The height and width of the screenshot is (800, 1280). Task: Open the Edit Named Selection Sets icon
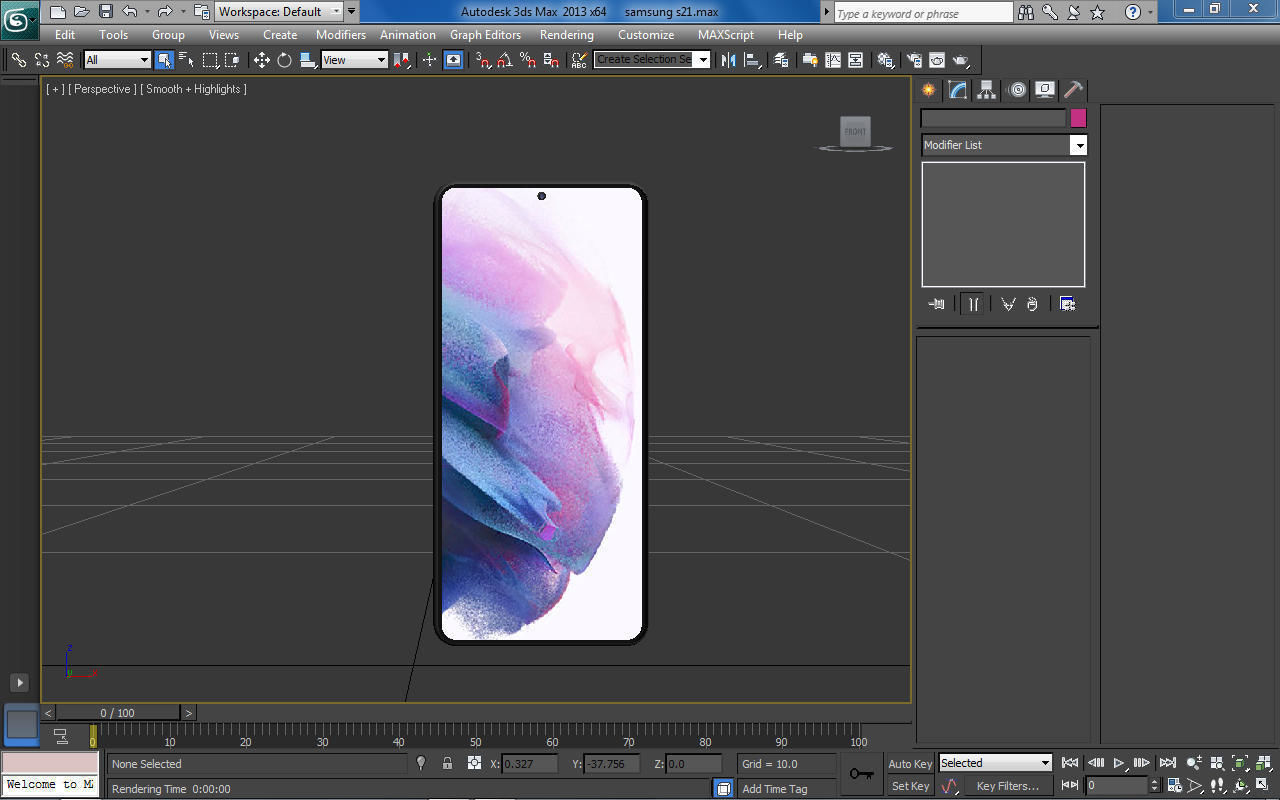(x=579, y=60)
